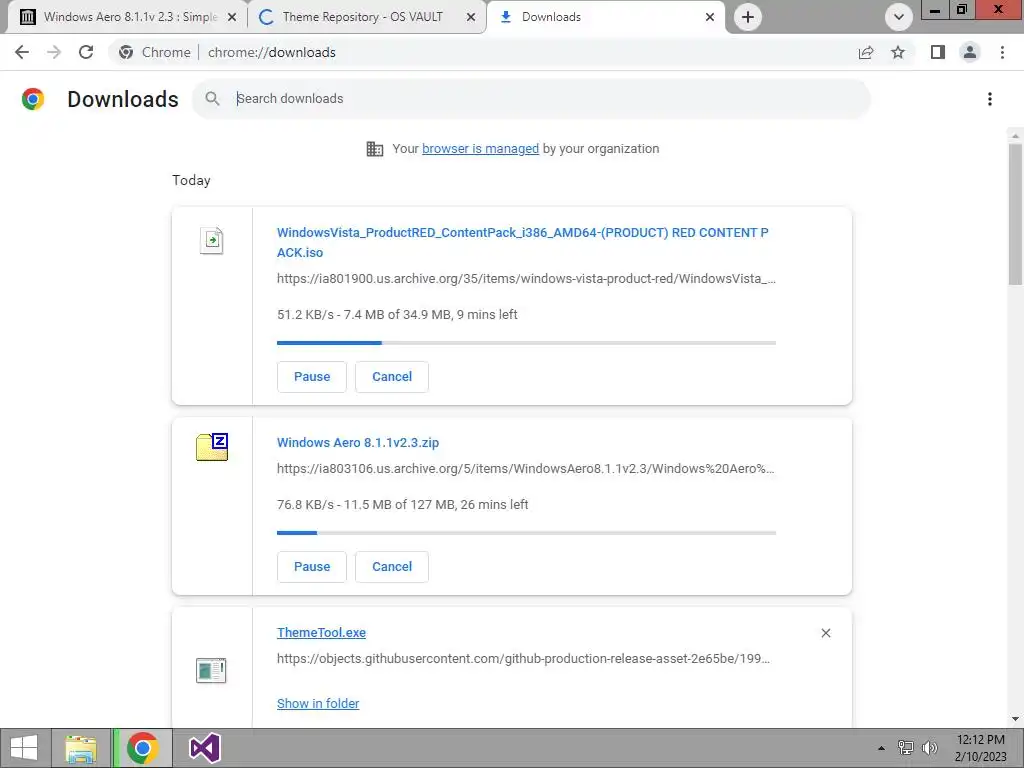Click the ia803106.us.archive.org source URL text
This screenshot has width=1024, height=768.
point(526,469)
